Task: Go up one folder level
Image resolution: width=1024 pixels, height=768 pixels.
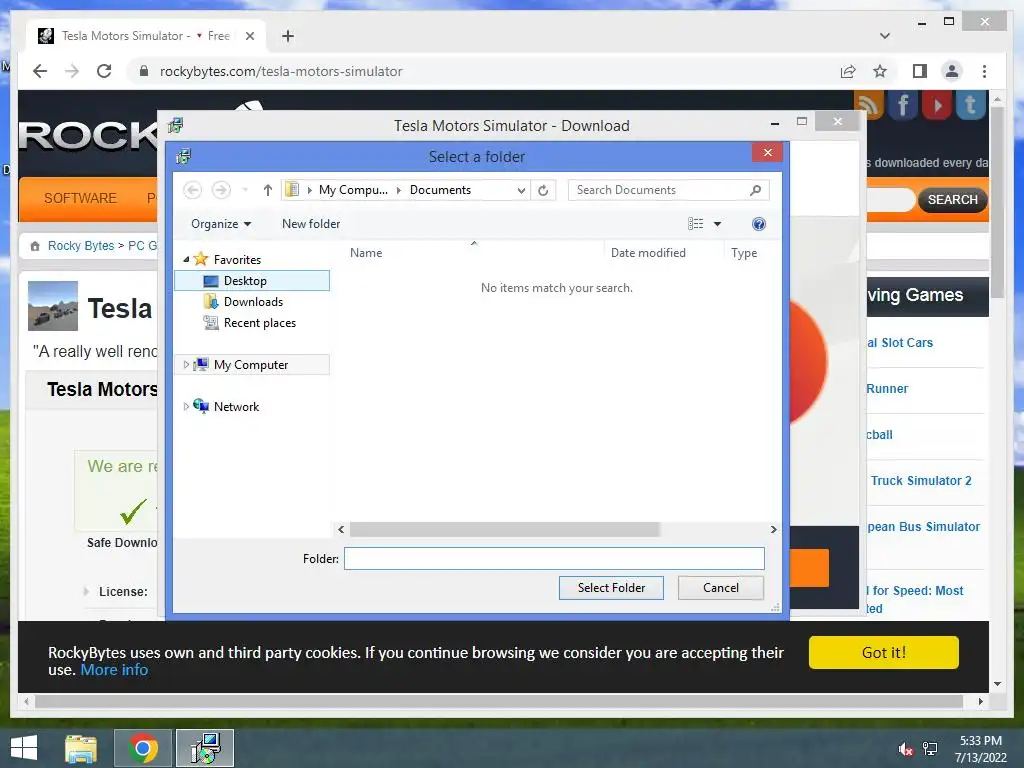Action: pyautogui.click(x=267, y=190)
